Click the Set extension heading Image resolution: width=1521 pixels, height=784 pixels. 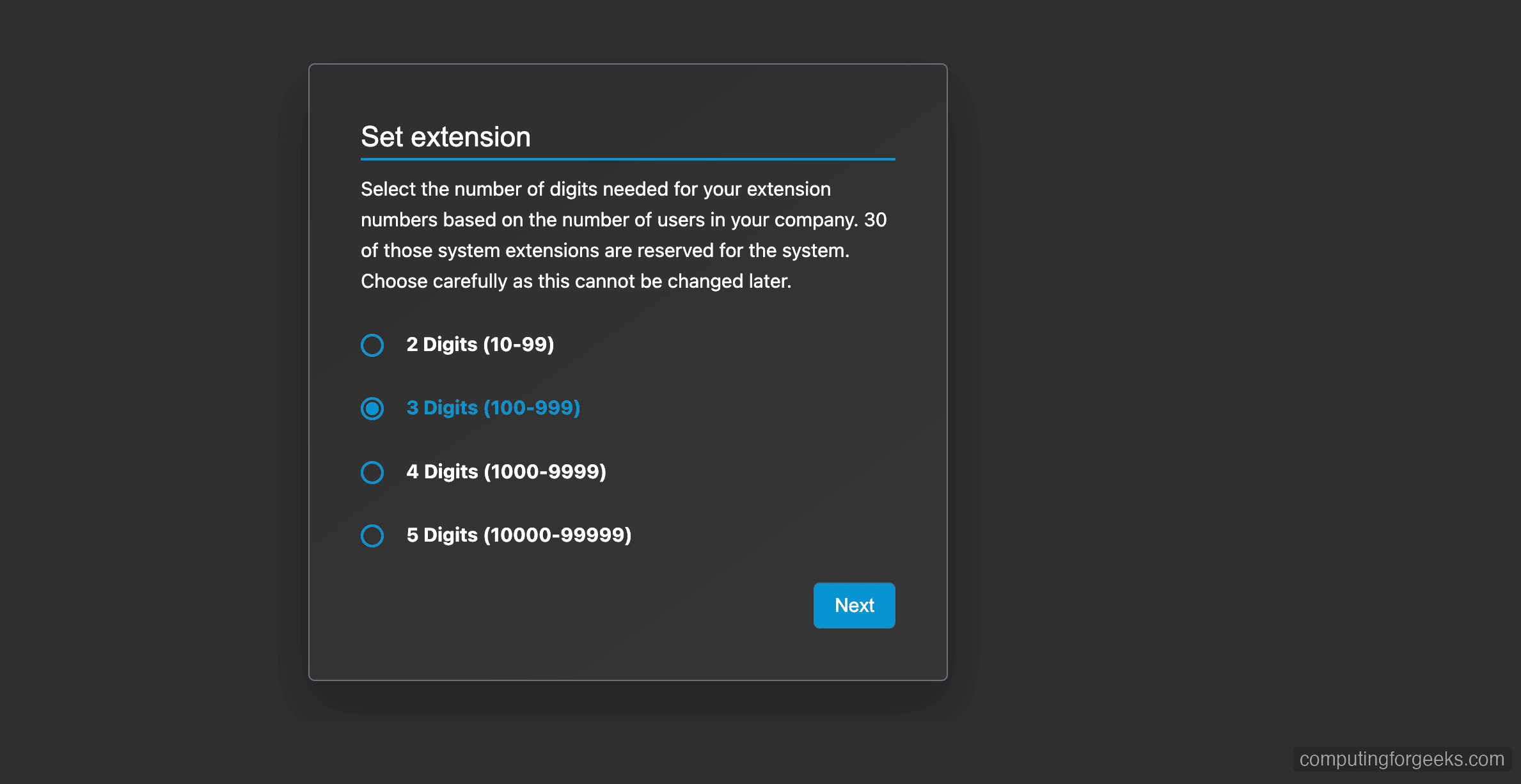[x=445, y=136]
